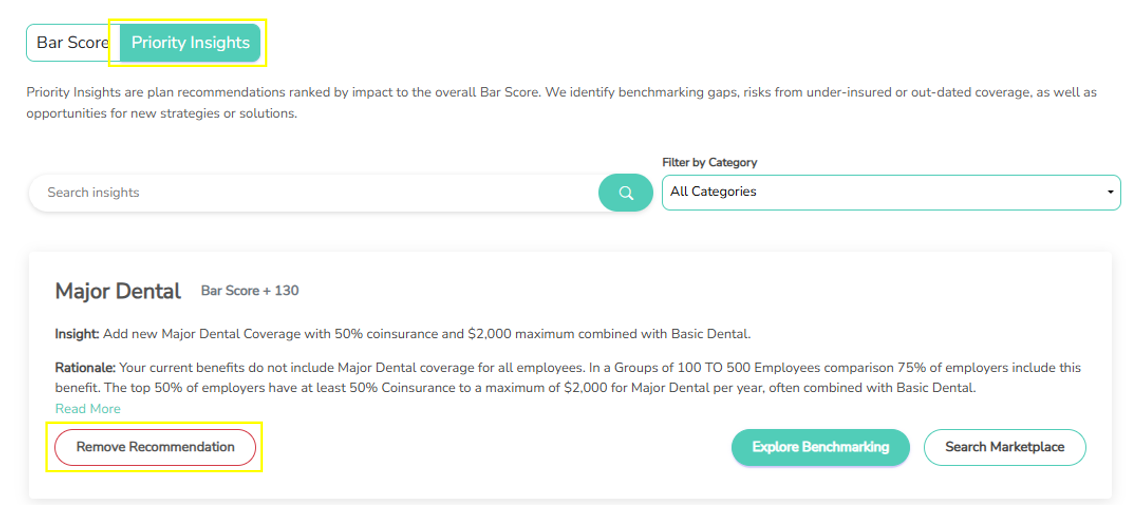
Task: Click the Priority Insights description paragraph
Action: [562, 103]
